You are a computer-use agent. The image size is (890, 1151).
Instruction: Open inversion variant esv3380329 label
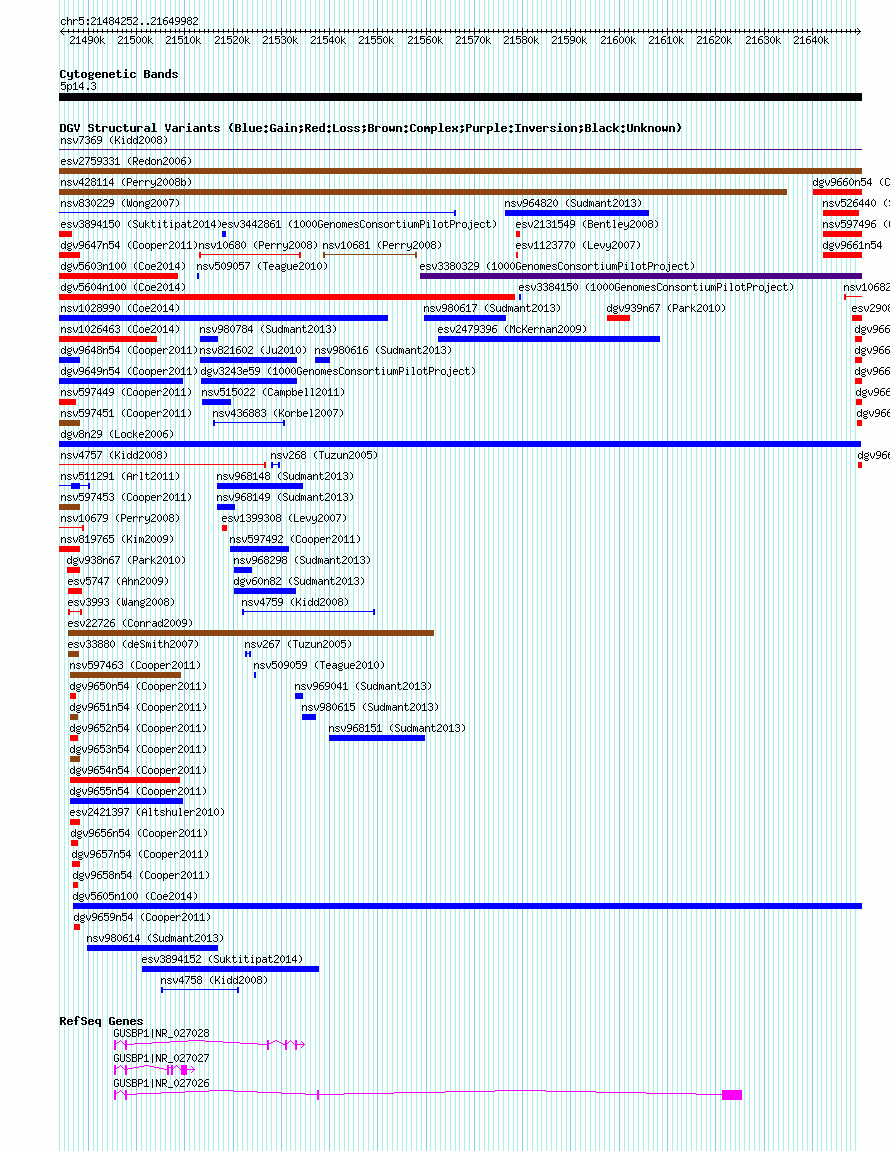click(557, 266)
